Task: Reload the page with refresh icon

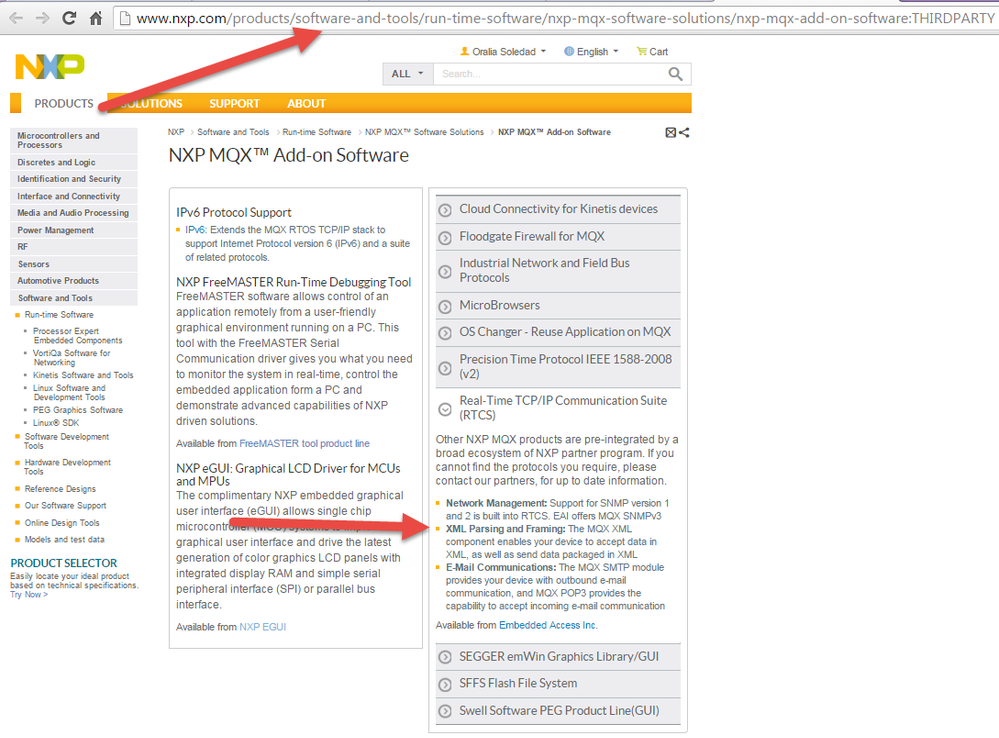Action: [69, 18]
